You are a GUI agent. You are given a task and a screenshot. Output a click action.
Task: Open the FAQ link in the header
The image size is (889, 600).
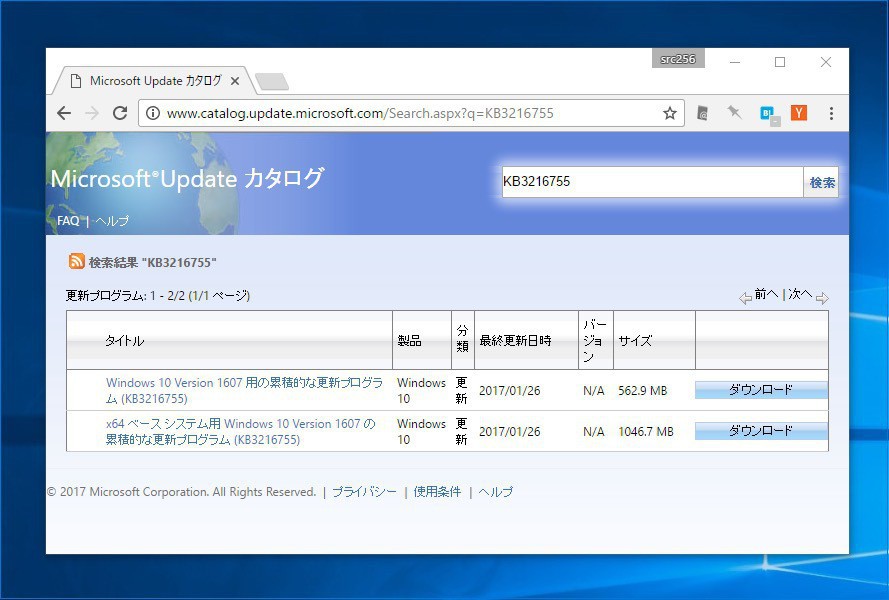[68, 221]
